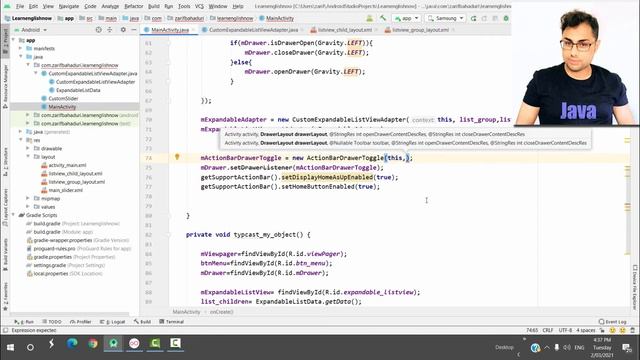The height and width of the screenshot is (360, 640).
Task: Open activity_main.xml from the layout folder
Action: [x=67, y=165]
